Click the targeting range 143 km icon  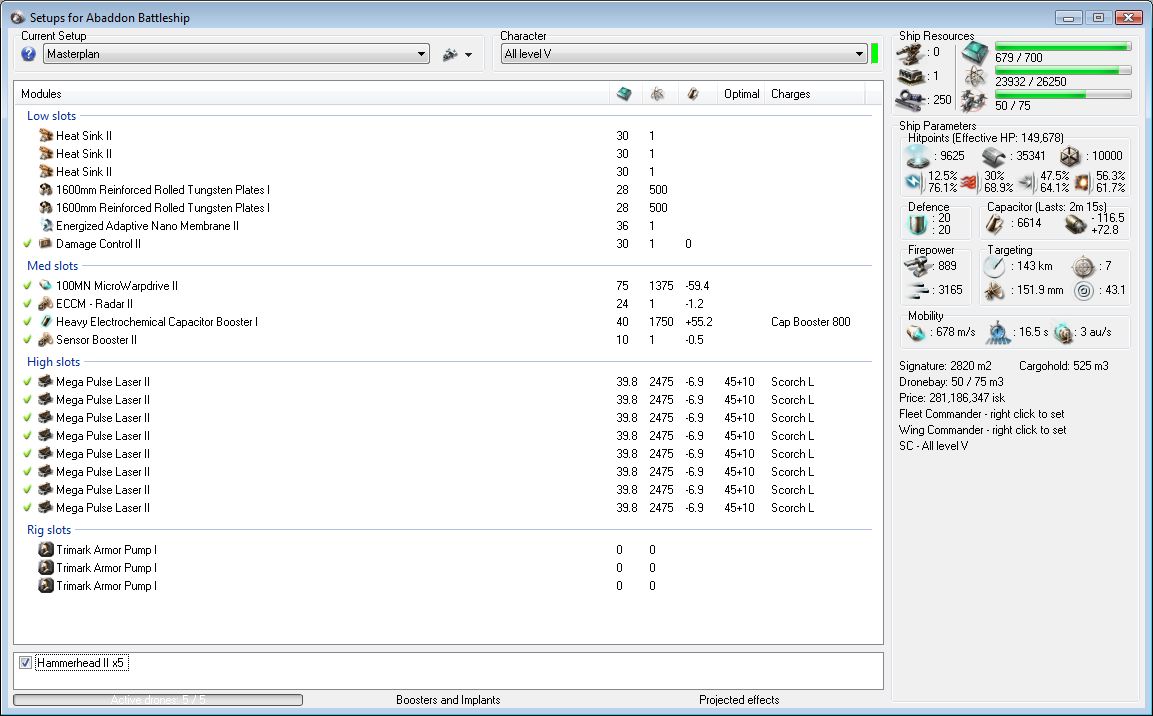[994, 266]
